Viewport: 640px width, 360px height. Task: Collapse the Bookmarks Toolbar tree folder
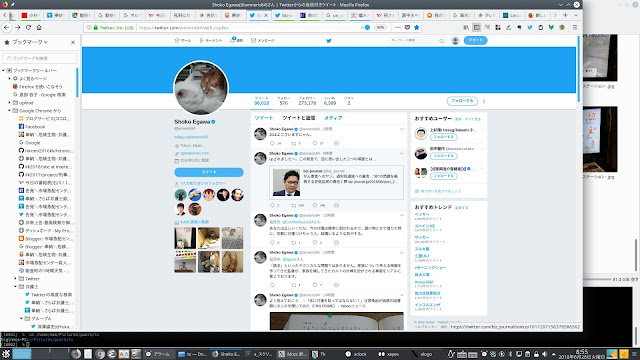tap(3, 70)
